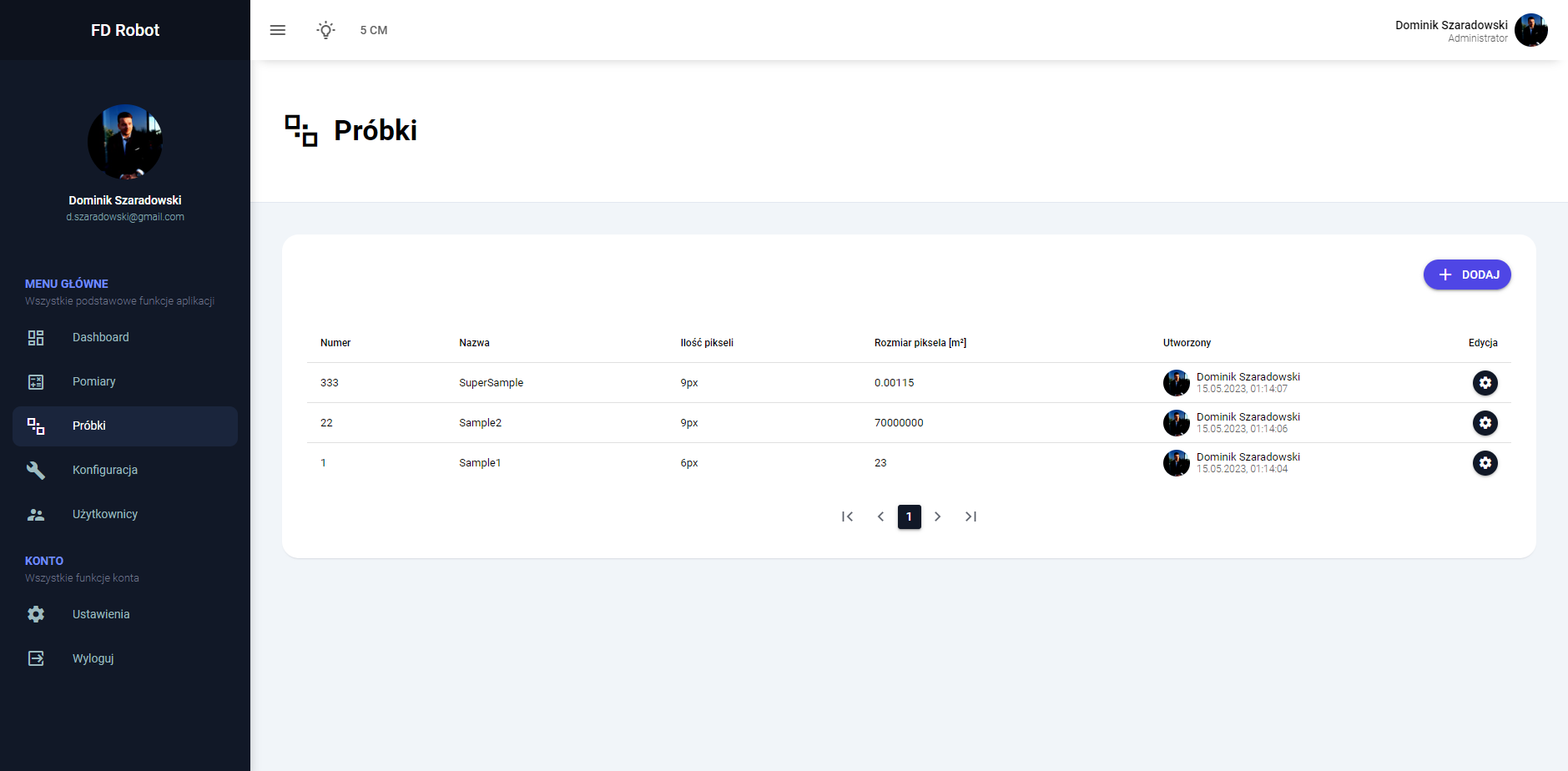The height and width of the screenshot is (771, 1568).
Task: Click the gear icon for SuperSample row
Action: point(1485,383)
